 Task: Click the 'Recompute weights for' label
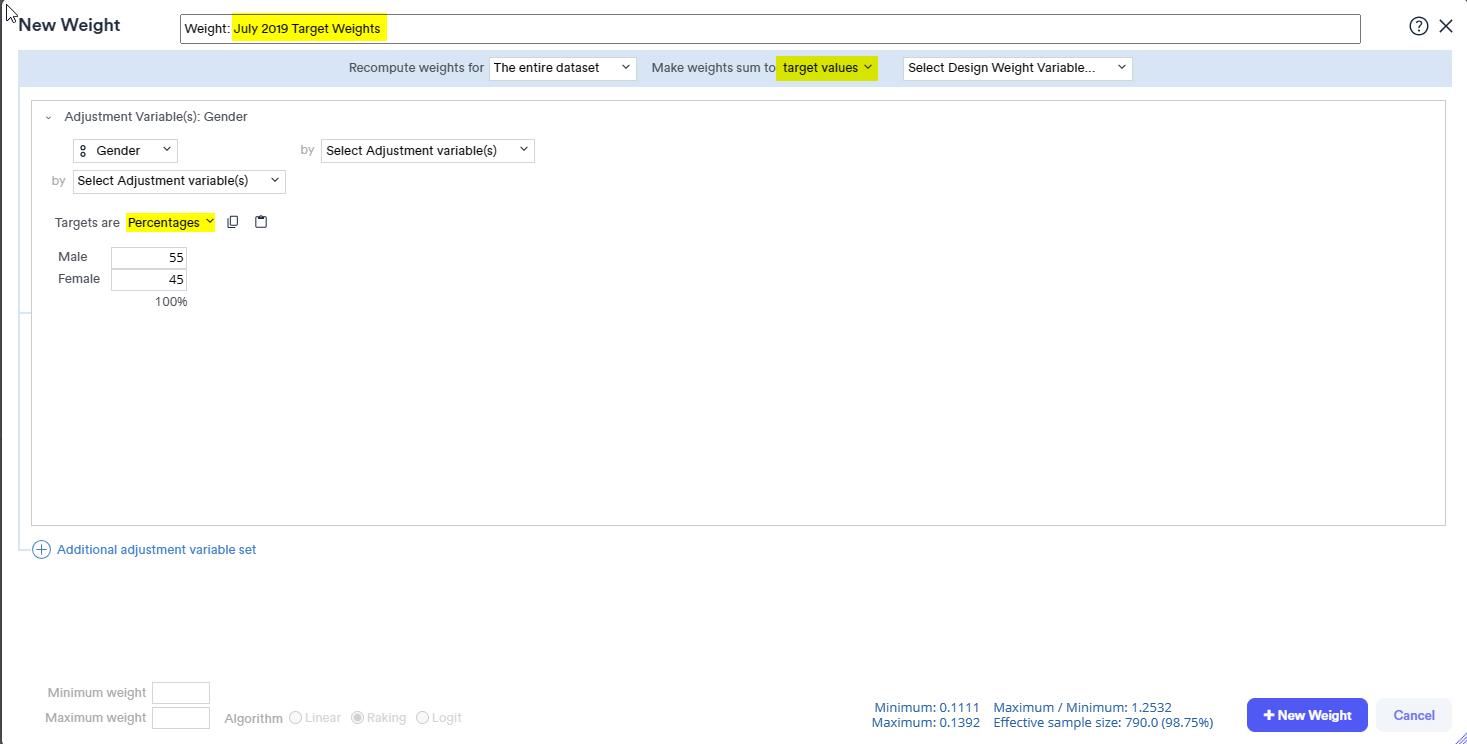pos(416,68)
